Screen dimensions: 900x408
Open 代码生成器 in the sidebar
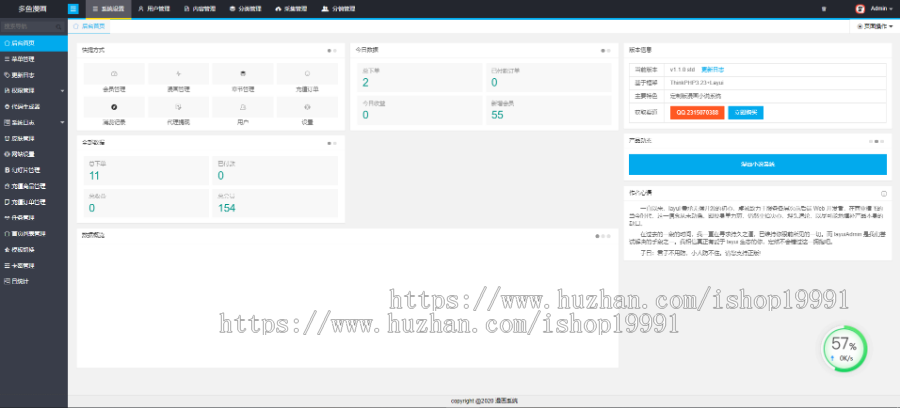pyautogui.click(x=34, y=107)
